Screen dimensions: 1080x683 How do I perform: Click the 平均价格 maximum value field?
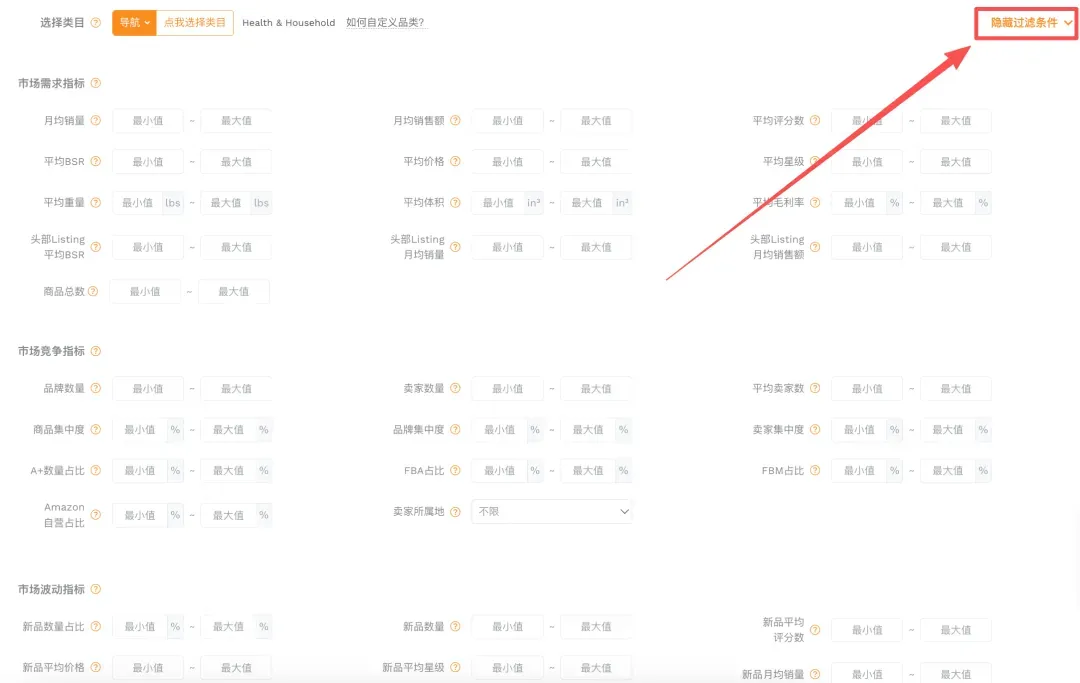[x=596, y=161]
